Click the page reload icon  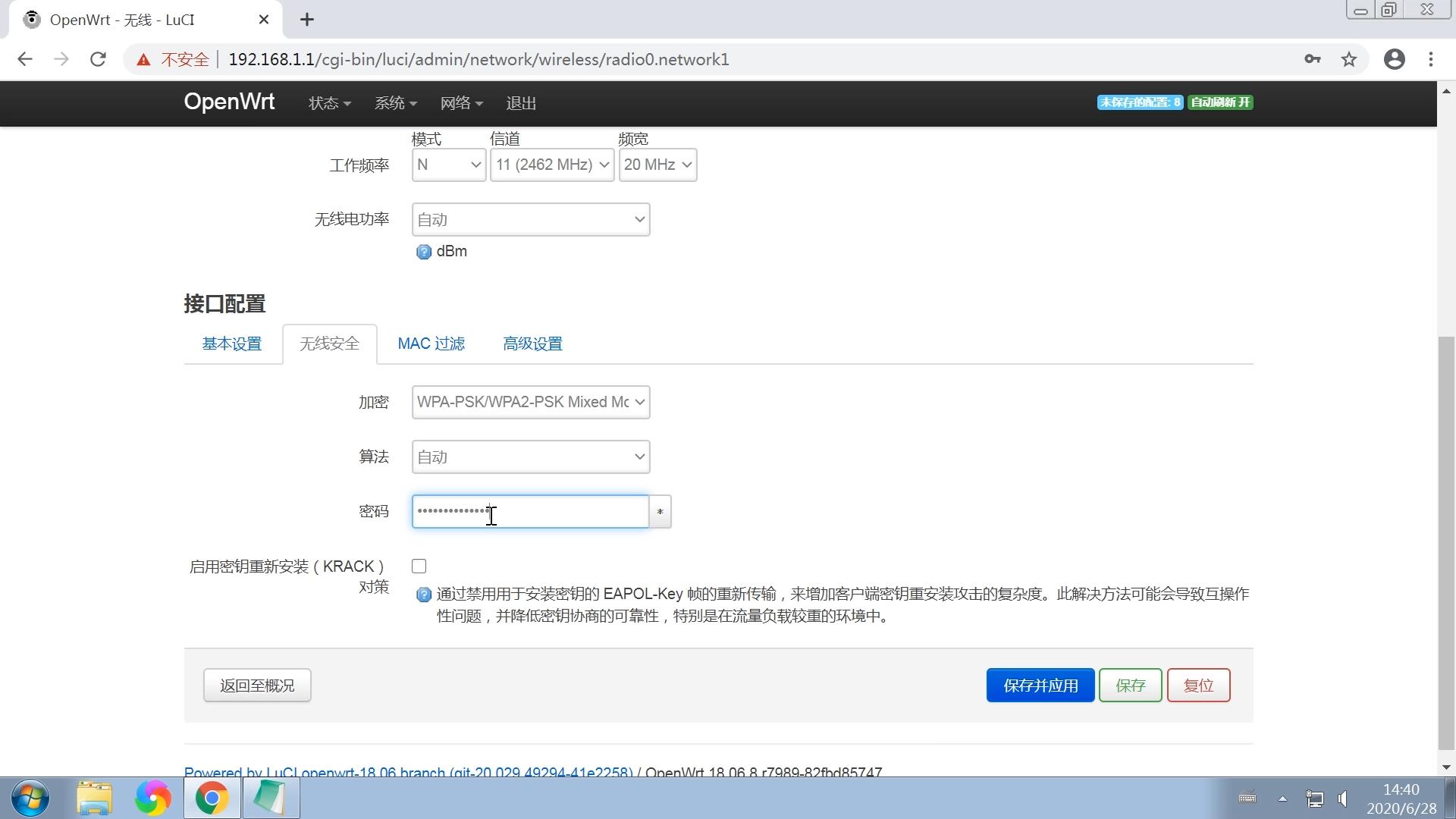98,59
